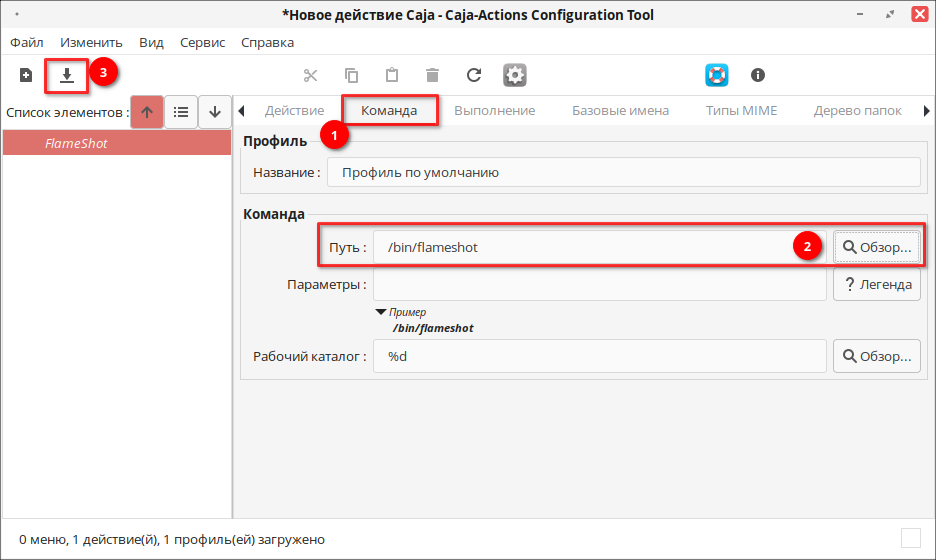Viewport: 936px width, 560px height.
Task: Click Обзор button next to Путь field
Action: [877, 247]
